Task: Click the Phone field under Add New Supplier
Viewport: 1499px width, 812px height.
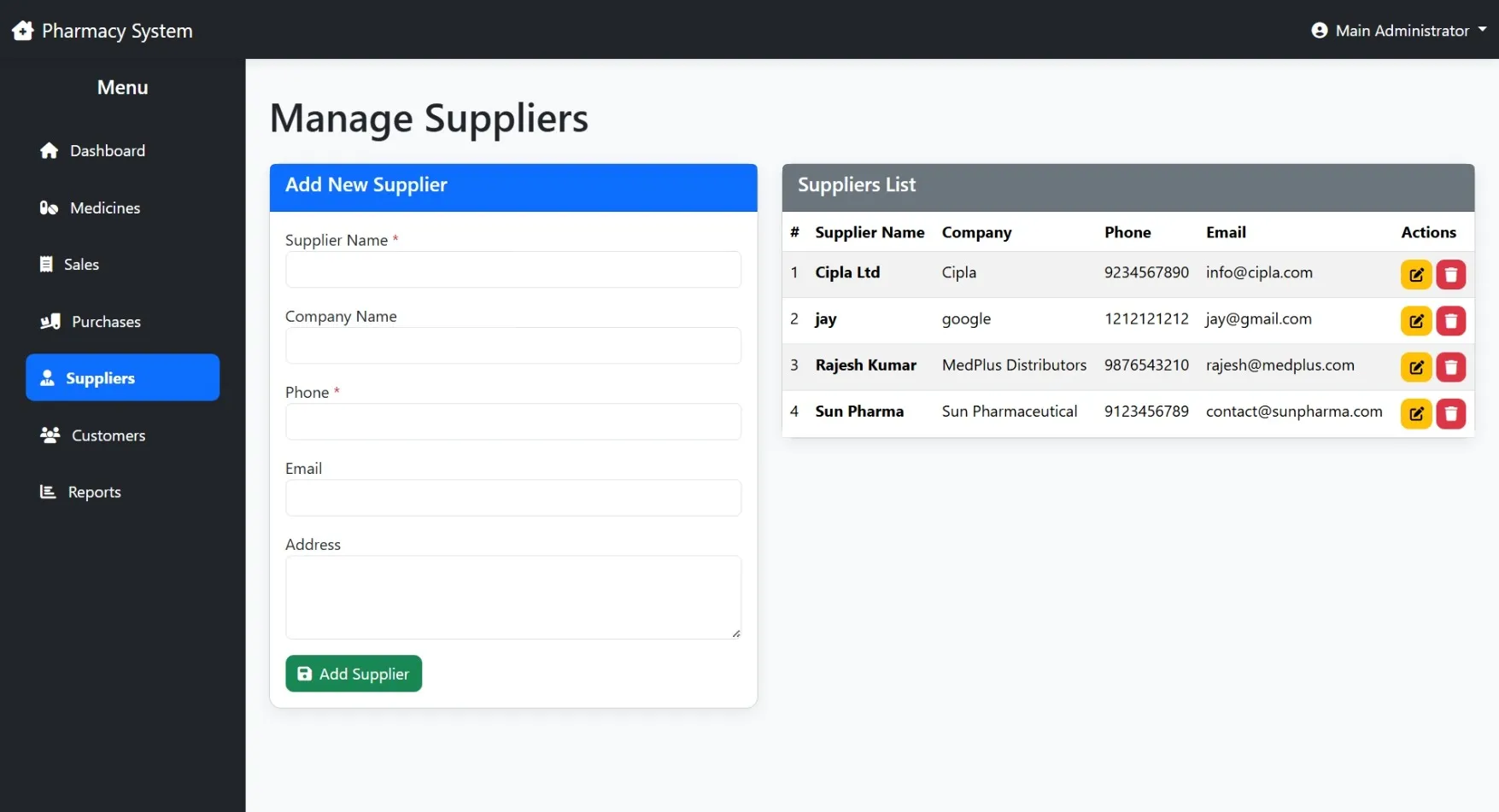Action: pyautogui.click(x=512, y=421)
